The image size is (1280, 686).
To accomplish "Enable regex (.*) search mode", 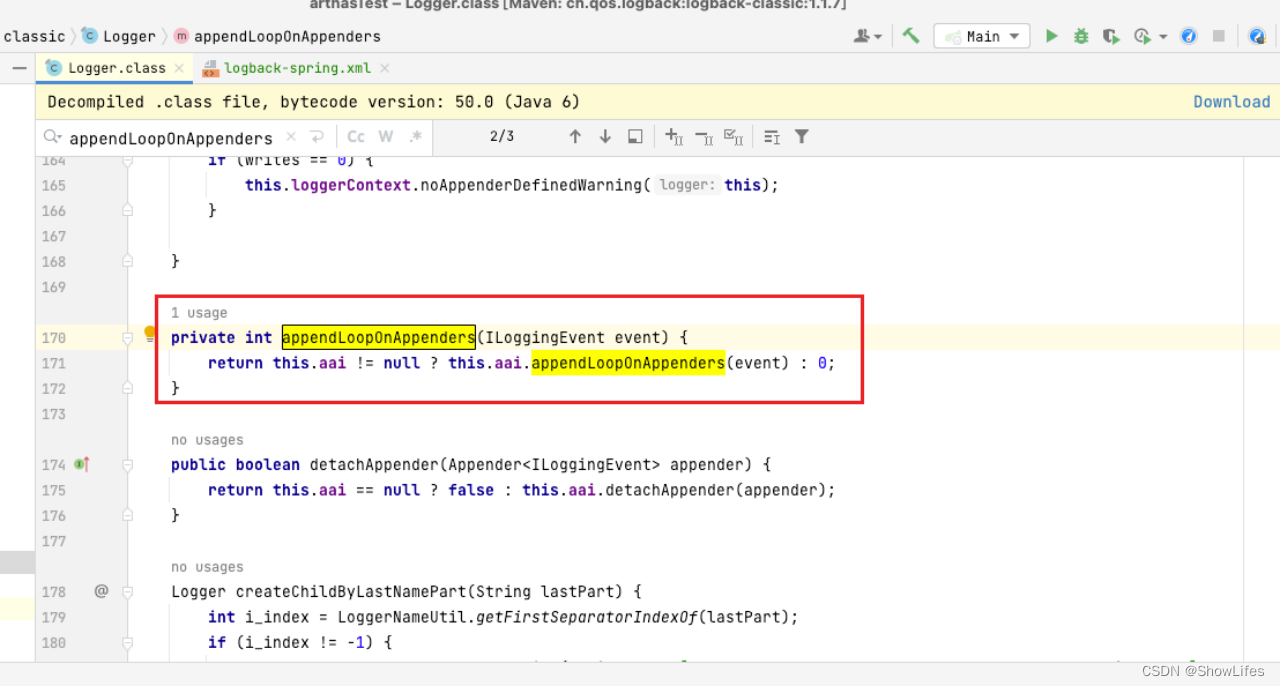I will [416, 136].
